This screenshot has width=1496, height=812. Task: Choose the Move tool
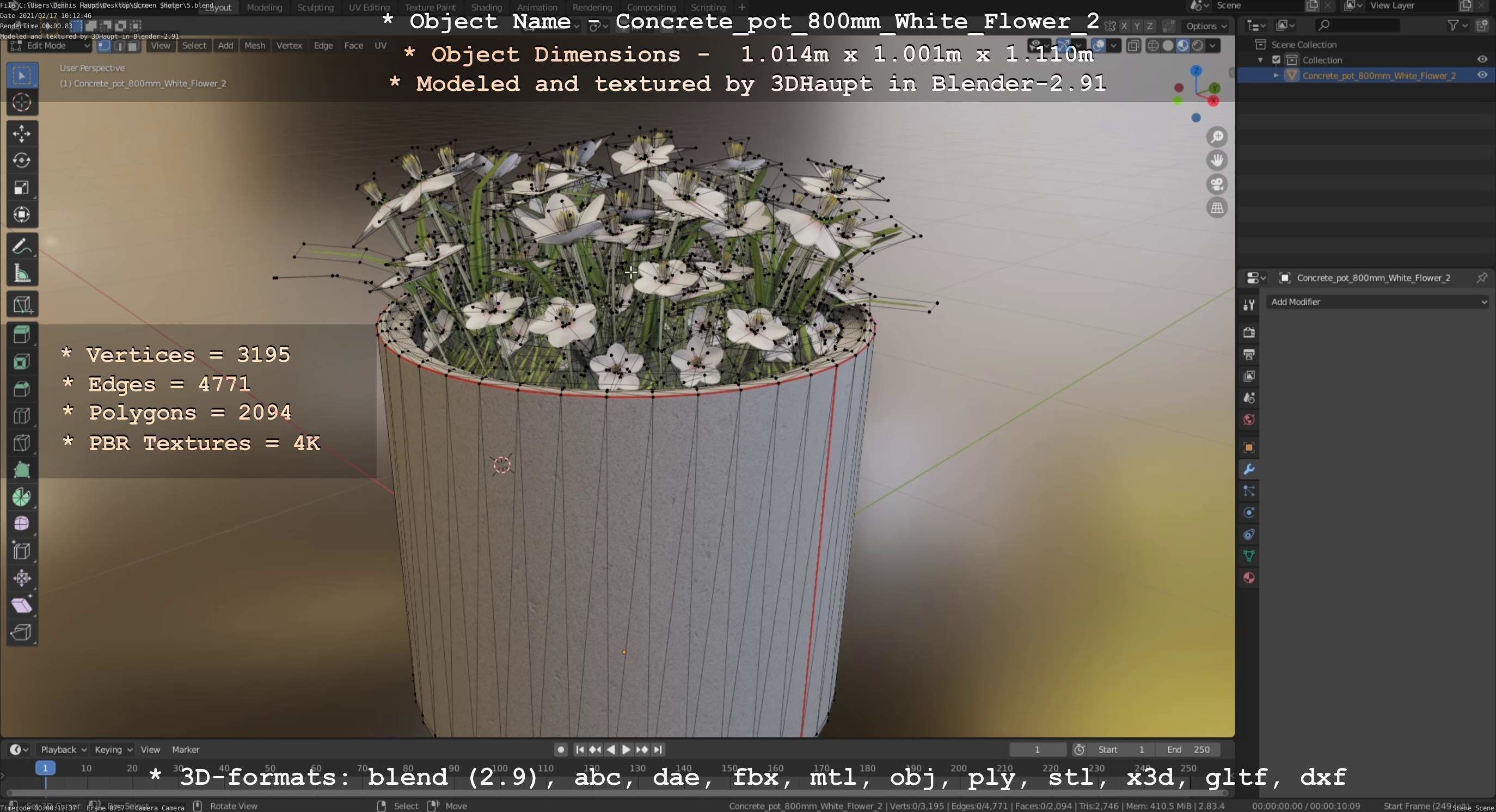point(22,133)
